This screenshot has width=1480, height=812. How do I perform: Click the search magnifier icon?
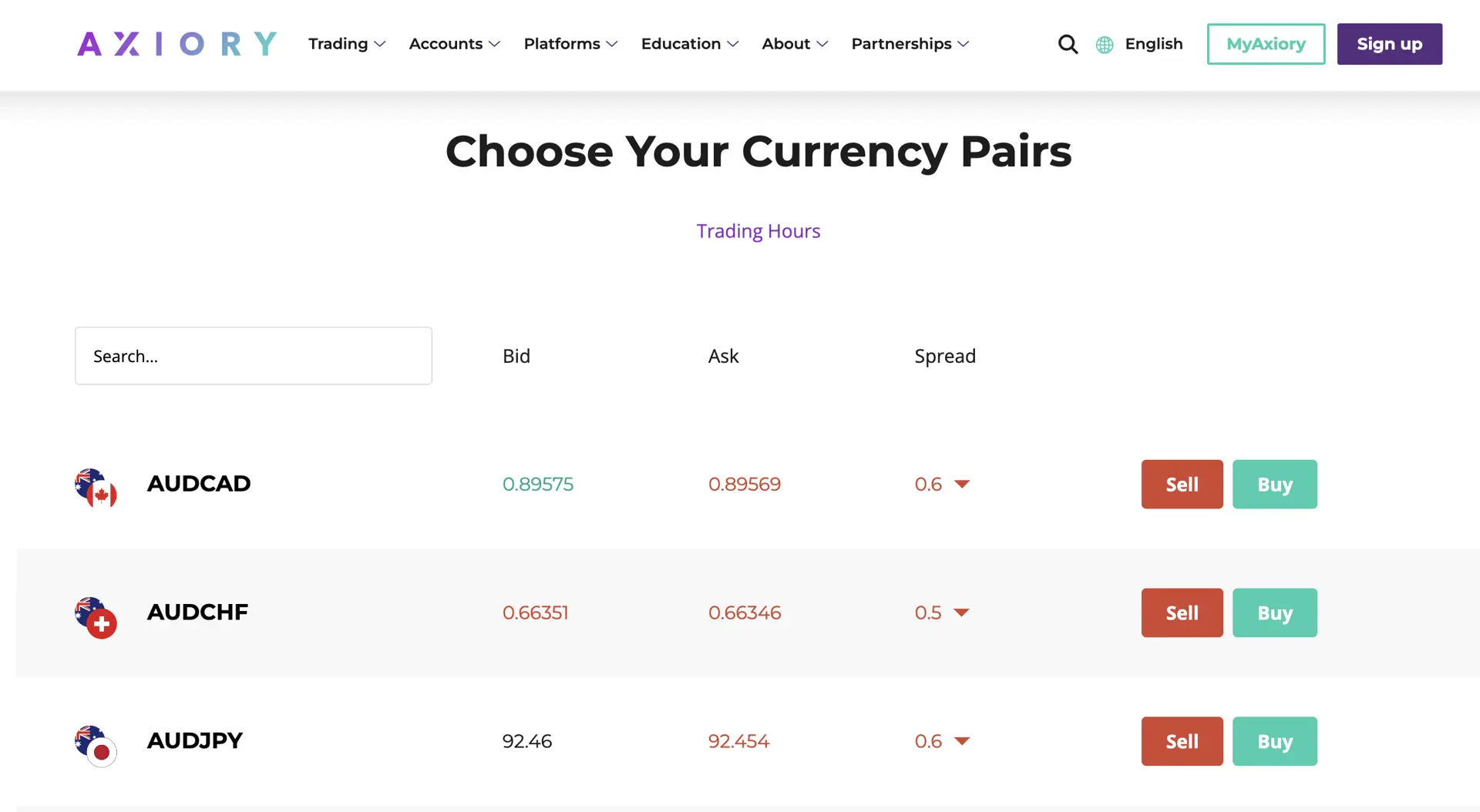point(1068,45)
